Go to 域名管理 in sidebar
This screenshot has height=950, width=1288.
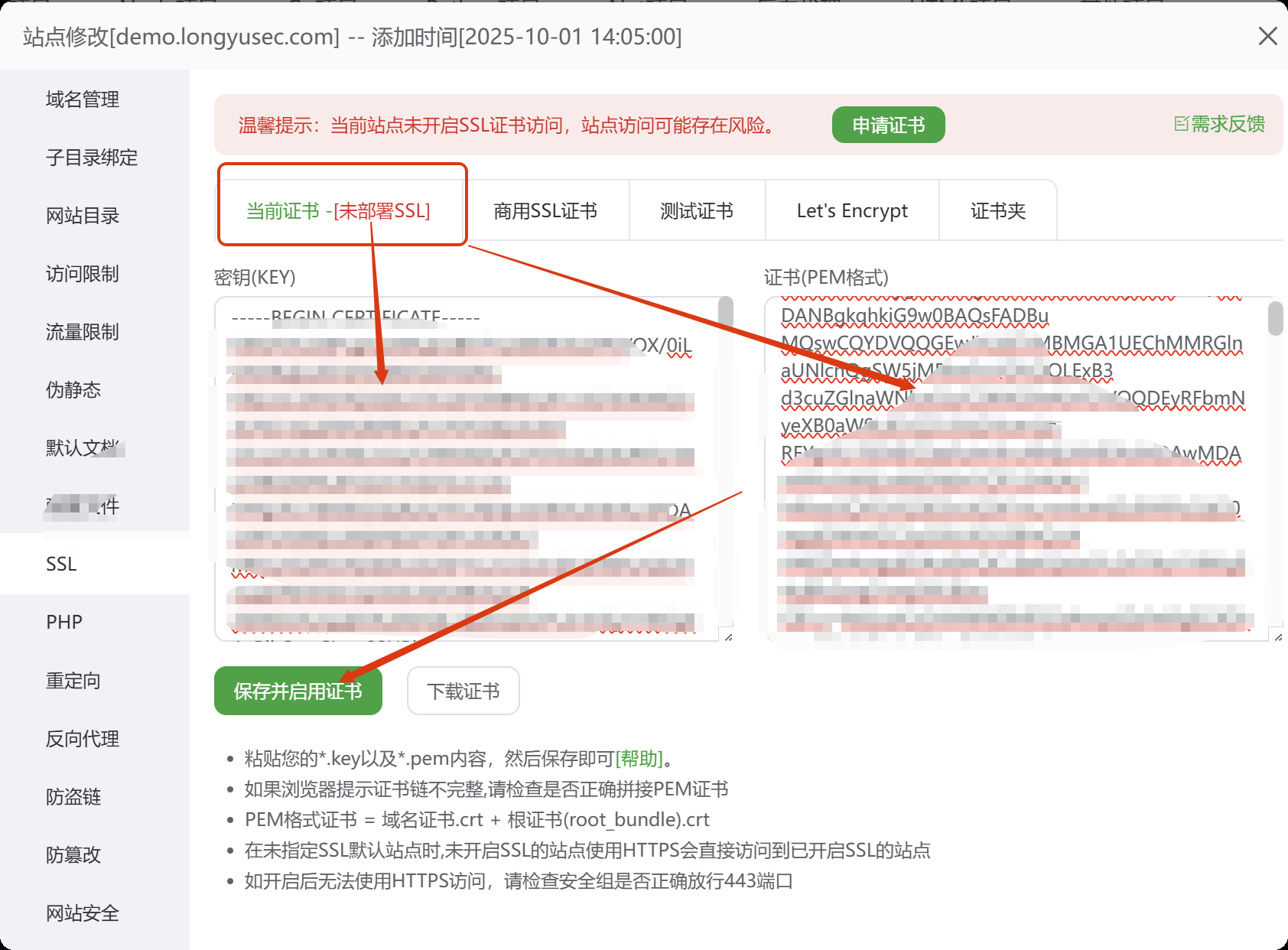tap(83, 99)
